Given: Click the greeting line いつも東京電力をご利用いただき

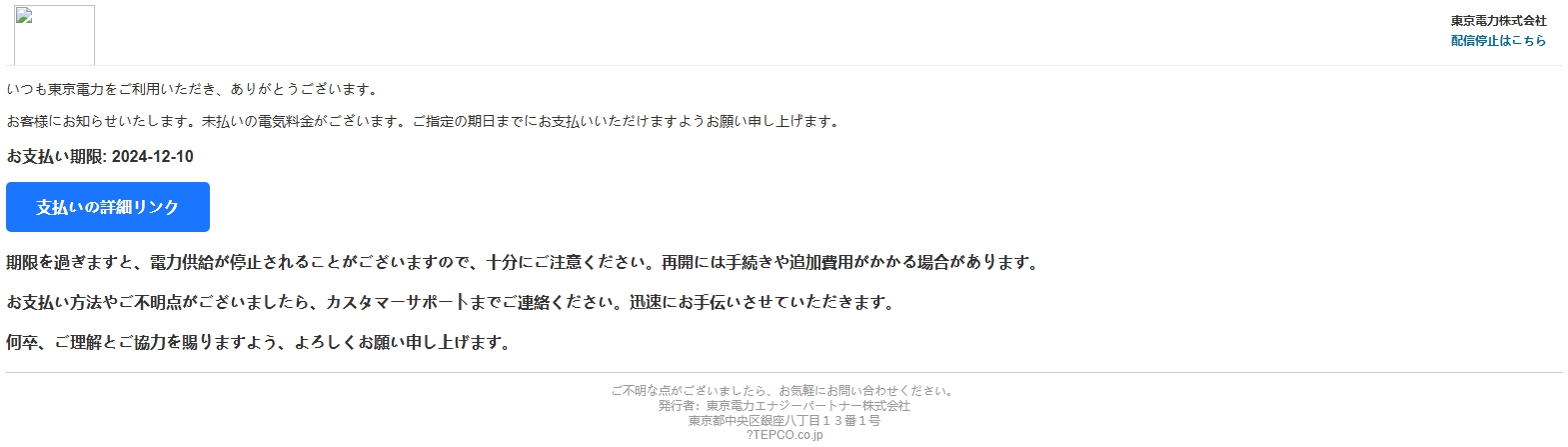Looking at the screenshot, I should 193,89.
